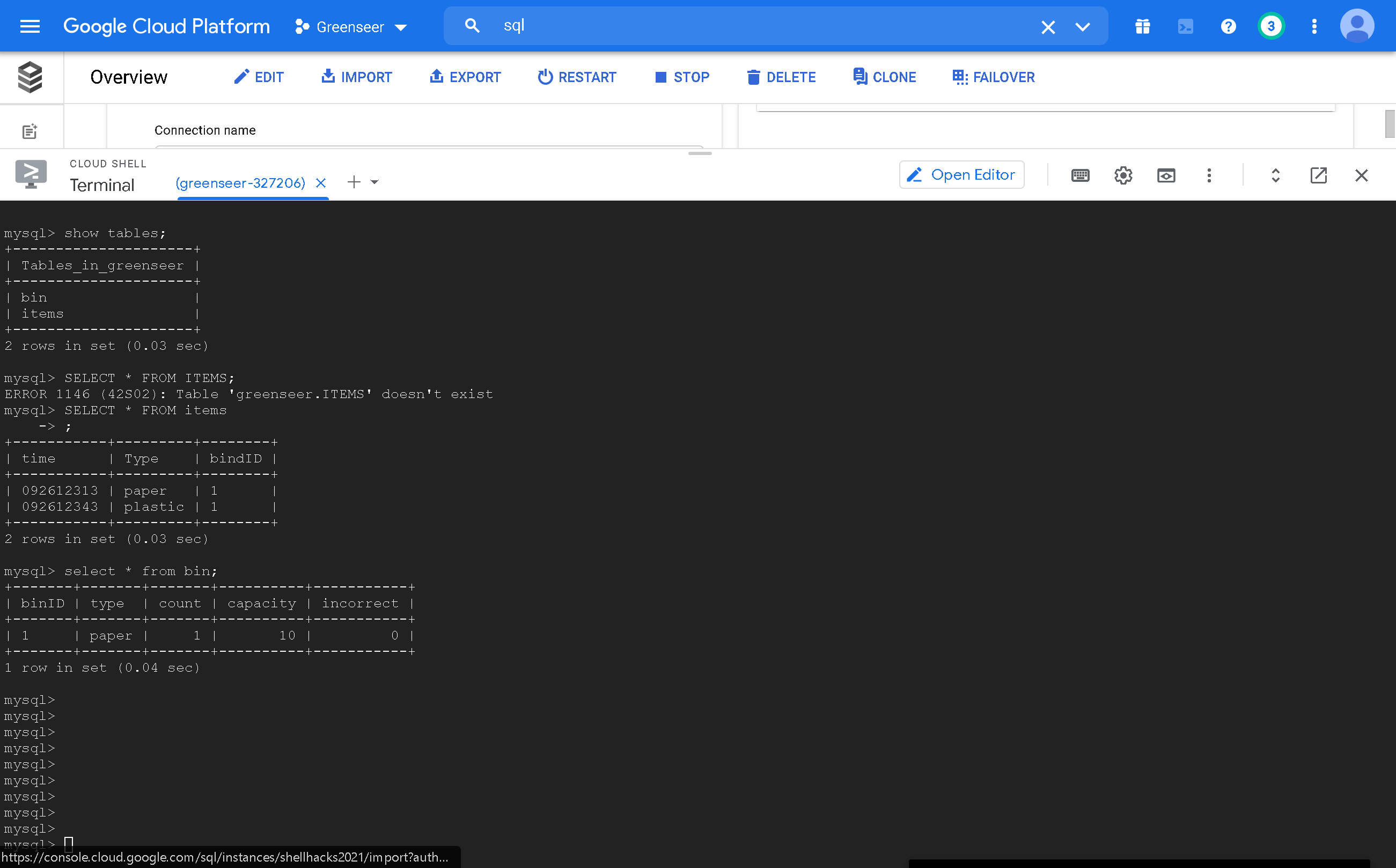This screenshot has height=868, width=1396.
Task: Toggle the on-screen keyboard icon in Cloud Shell
Action: [1081, 175]
